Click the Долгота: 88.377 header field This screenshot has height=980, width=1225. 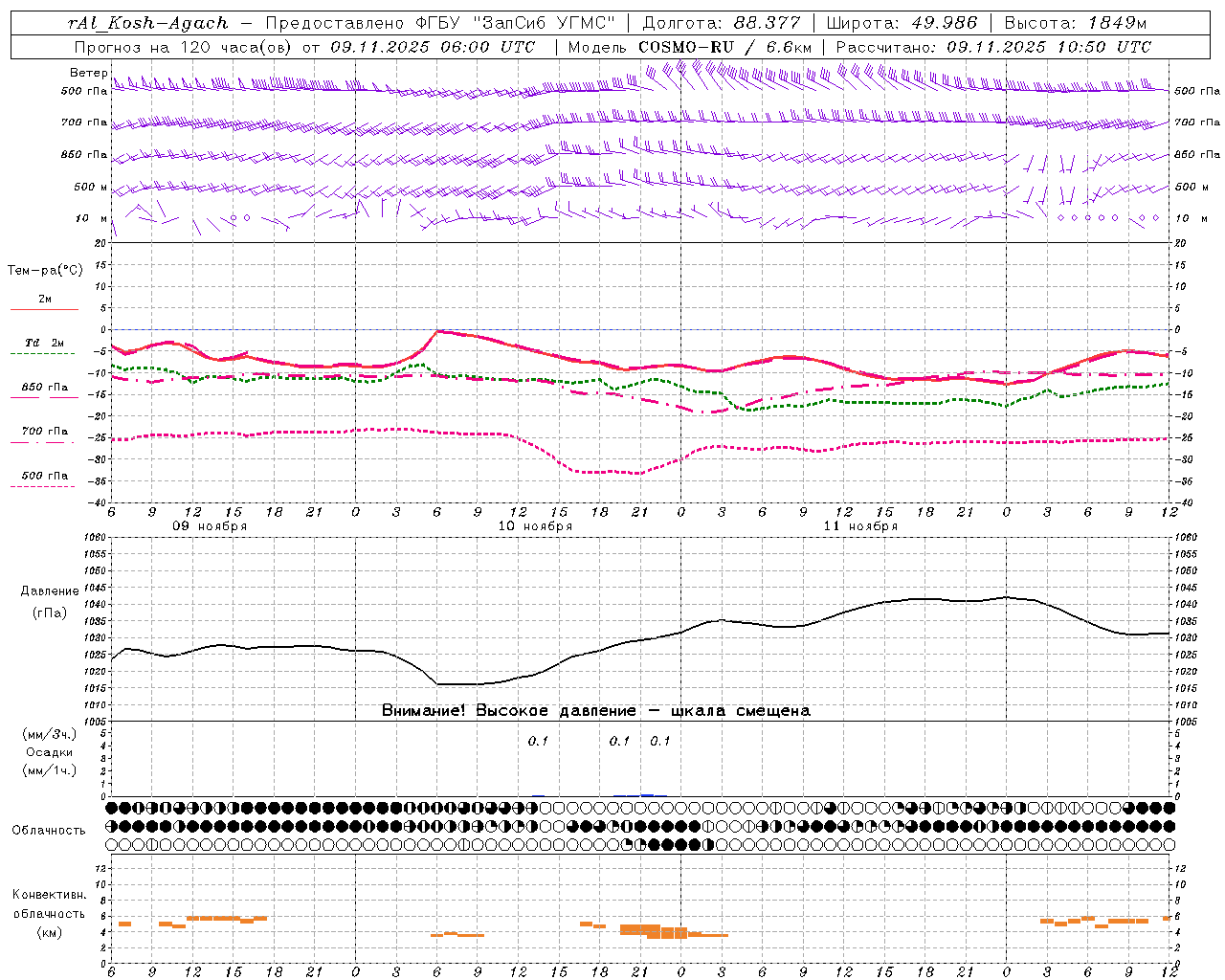722,23
